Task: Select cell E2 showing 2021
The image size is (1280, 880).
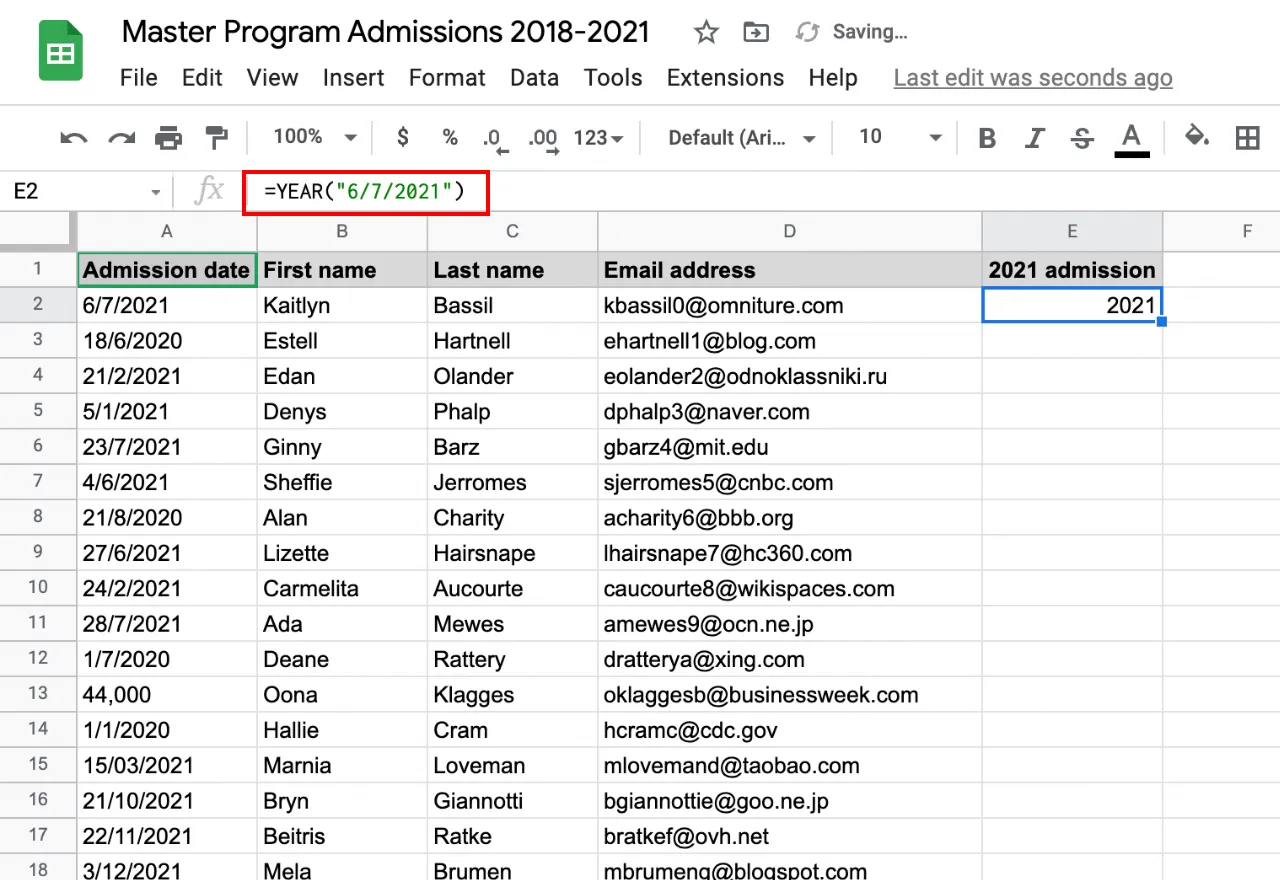Action: click(1072, 305)
